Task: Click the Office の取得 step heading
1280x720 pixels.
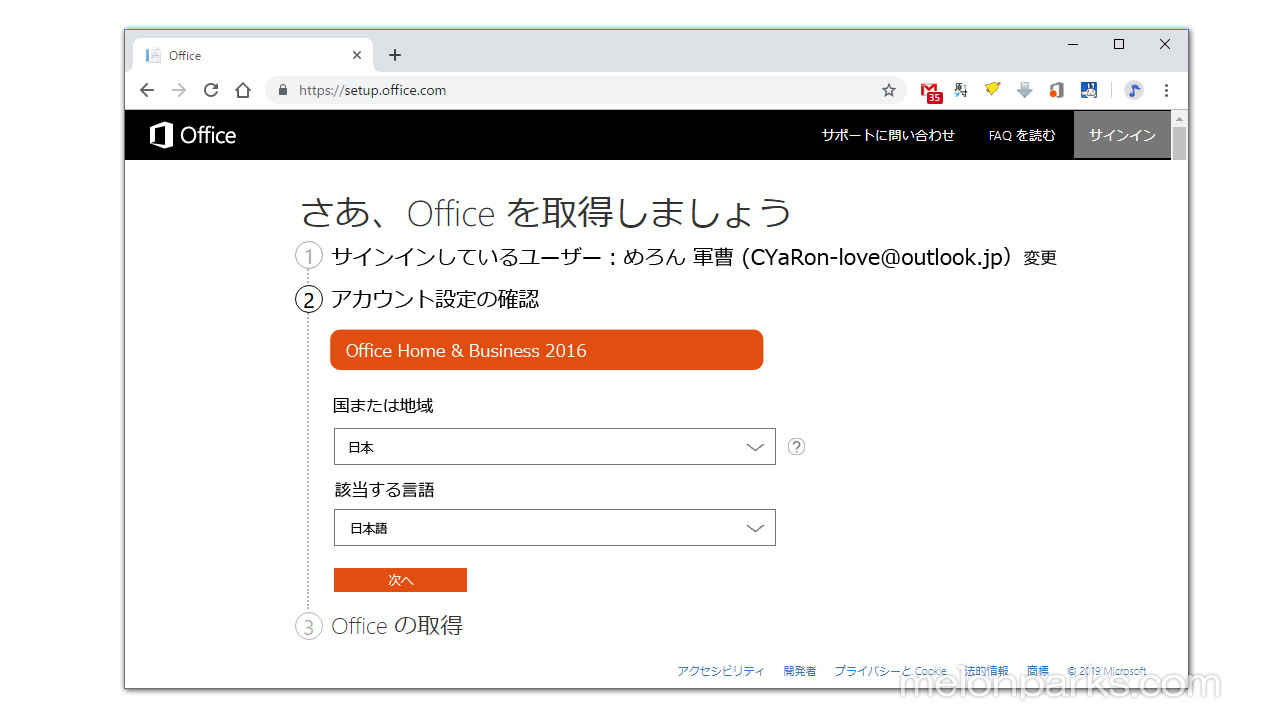Action: 397,626
